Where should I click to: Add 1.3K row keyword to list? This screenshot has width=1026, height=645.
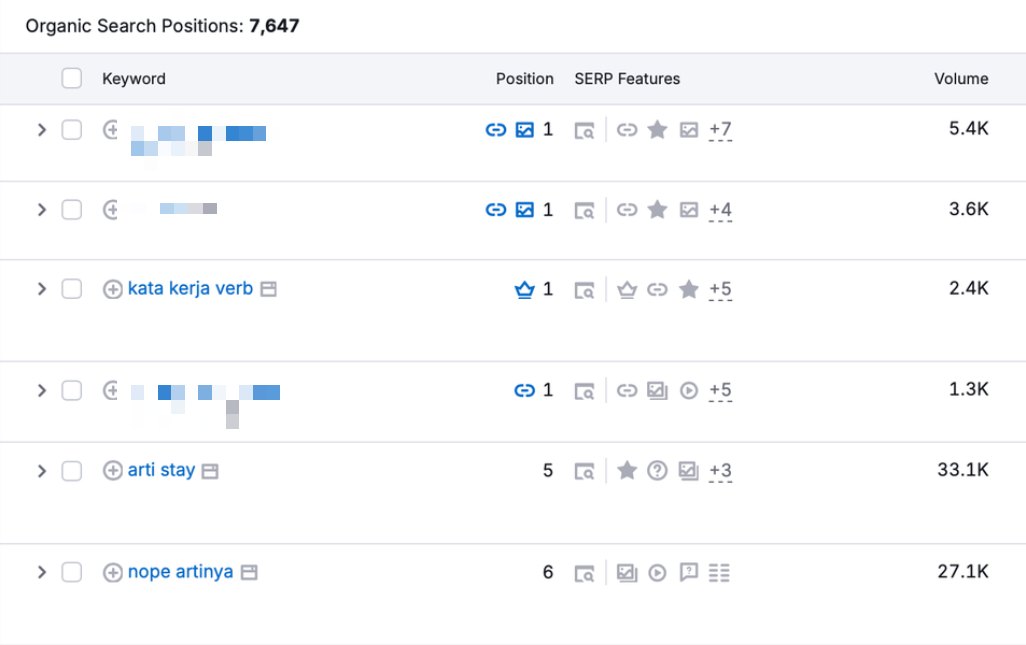111,391
